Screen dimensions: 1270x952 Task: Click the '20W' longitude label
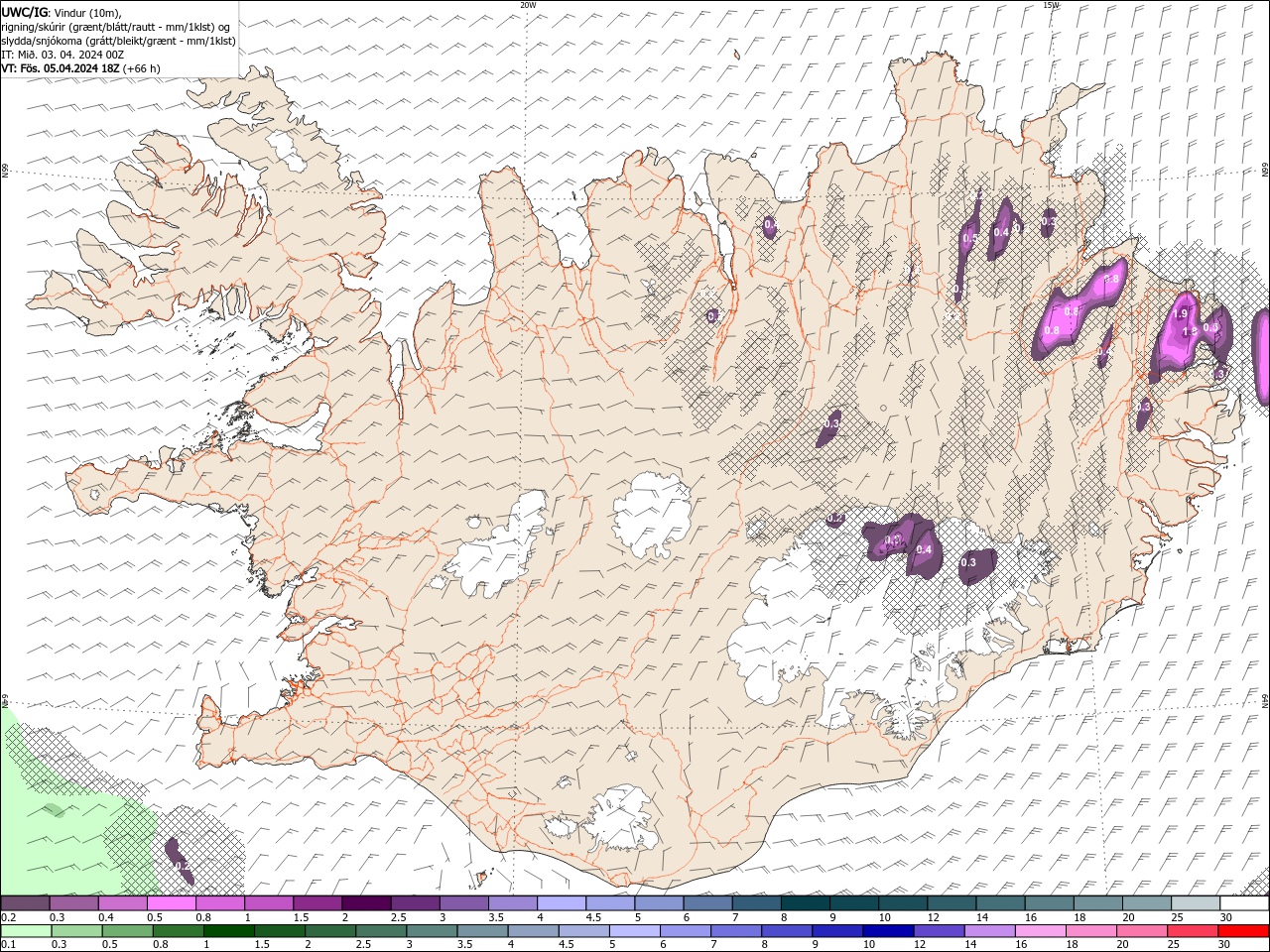click(x=528, y=5)
